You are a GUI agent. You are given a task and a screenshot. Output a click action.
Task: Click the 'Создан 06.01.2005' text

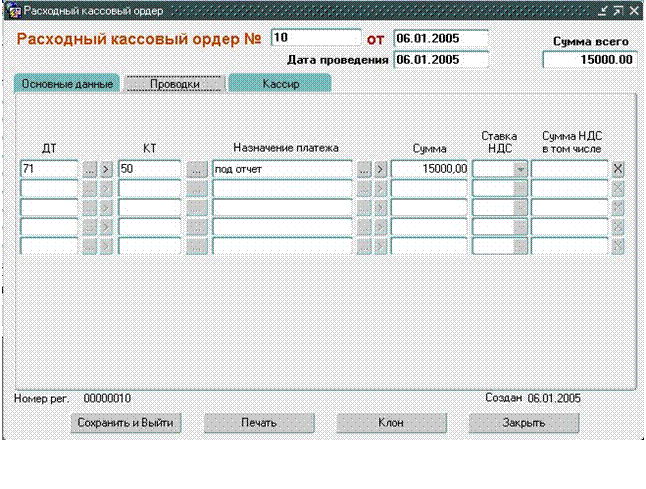coord(533,398)
